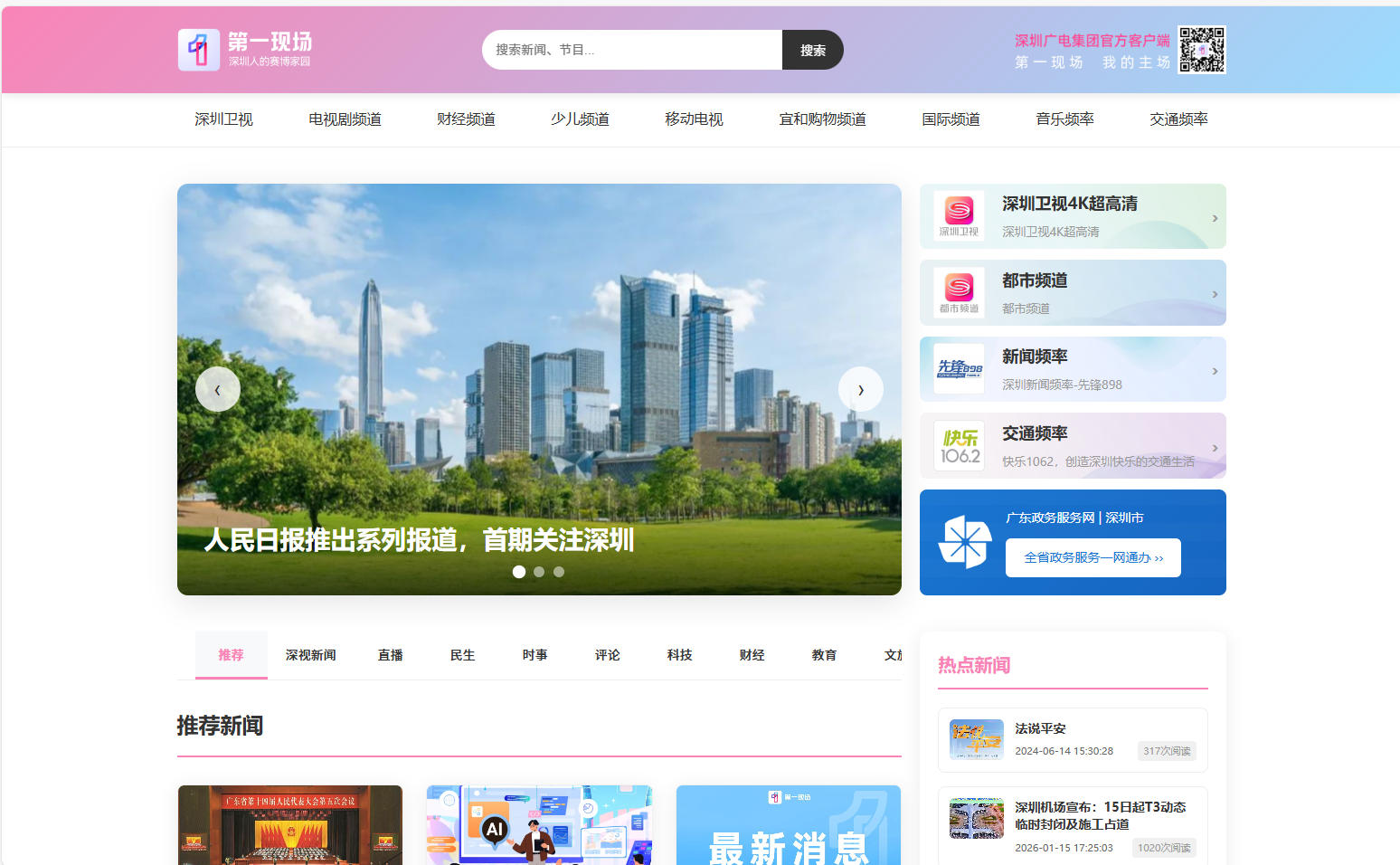Switch to the 深视新闻 tab
This screenshot has width=1400, height=865.
coord(311,654)
